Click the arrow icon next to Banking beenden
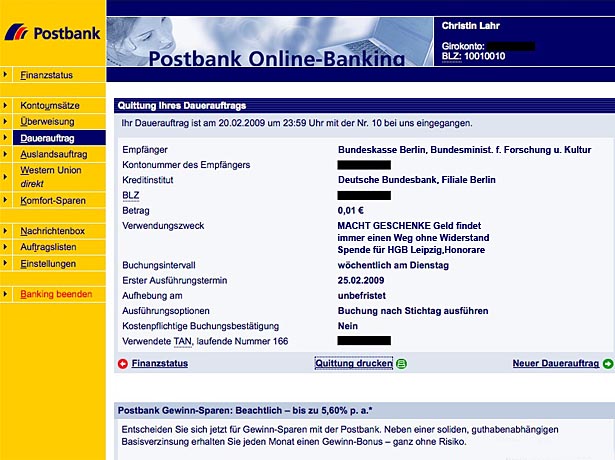Viewport: 615px width, 460px height. [7, 294]
